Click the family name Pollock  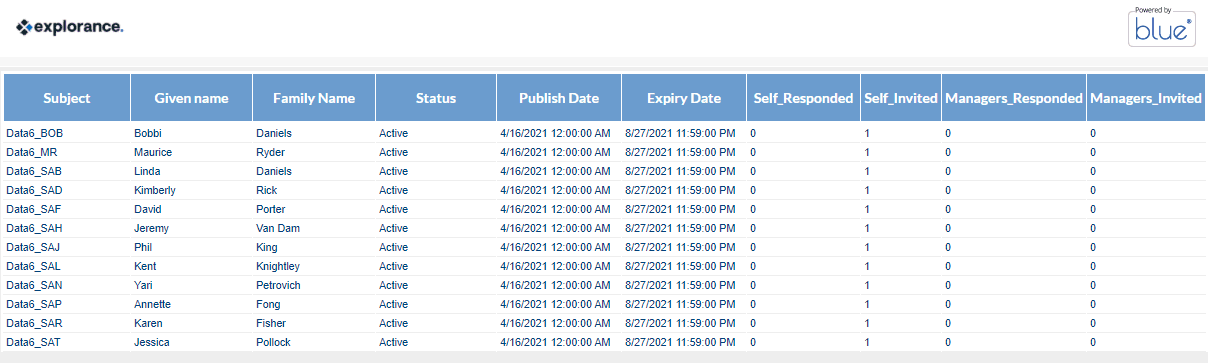(x=274, y=342)
